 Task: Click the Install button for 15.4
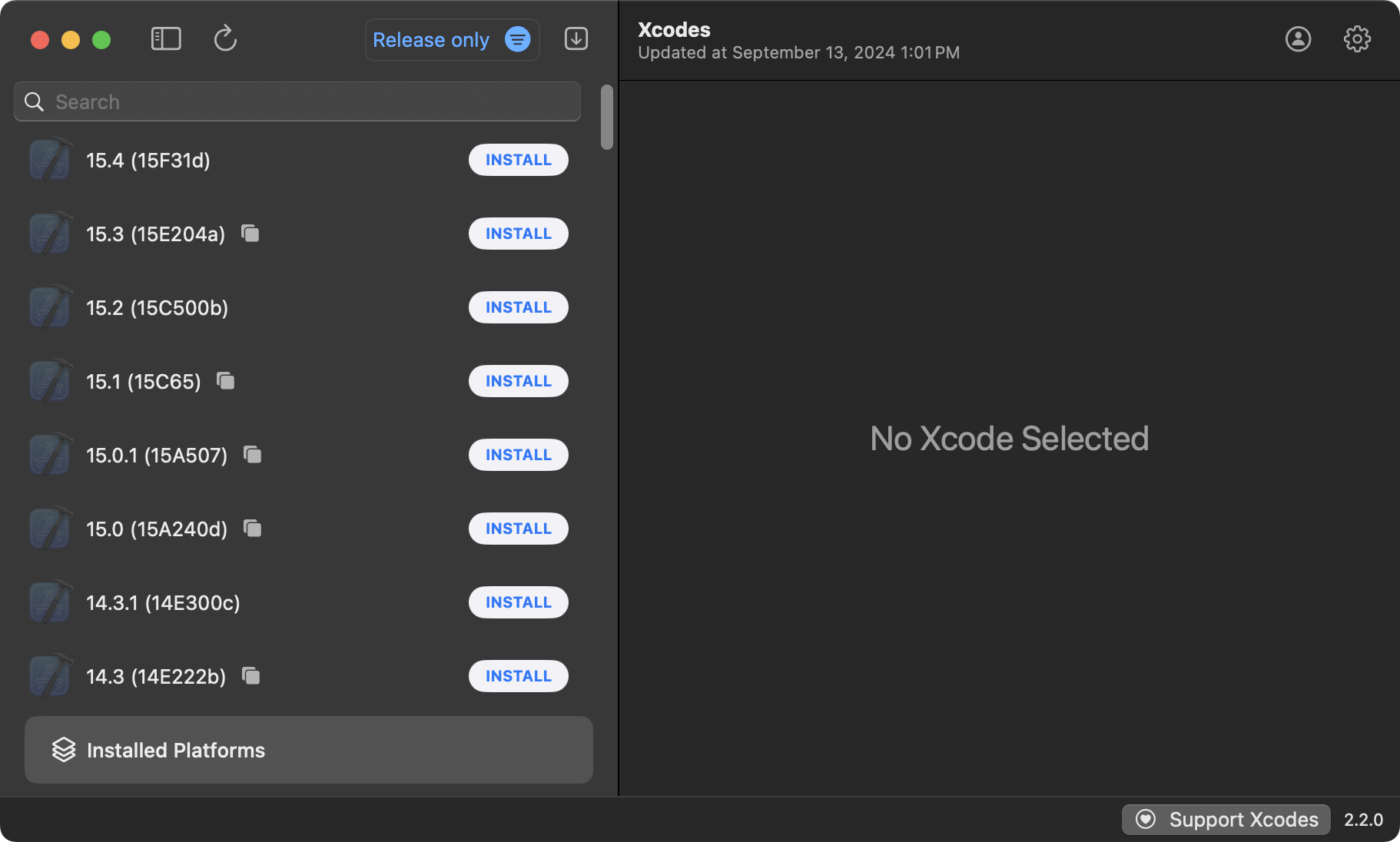pos(519,160)
